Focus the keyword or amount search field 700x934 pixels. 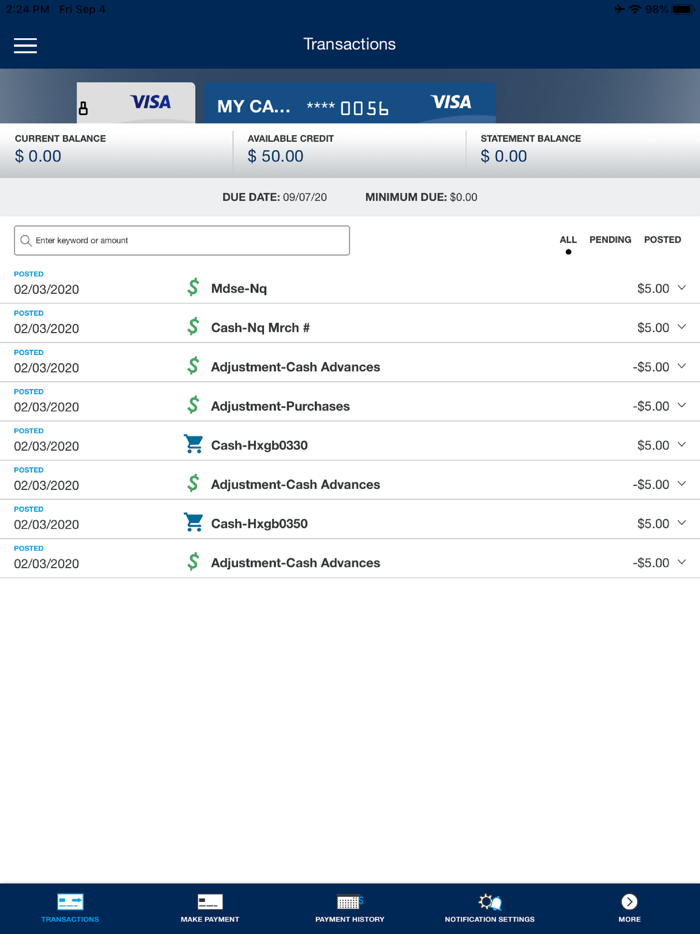(182, 241)
